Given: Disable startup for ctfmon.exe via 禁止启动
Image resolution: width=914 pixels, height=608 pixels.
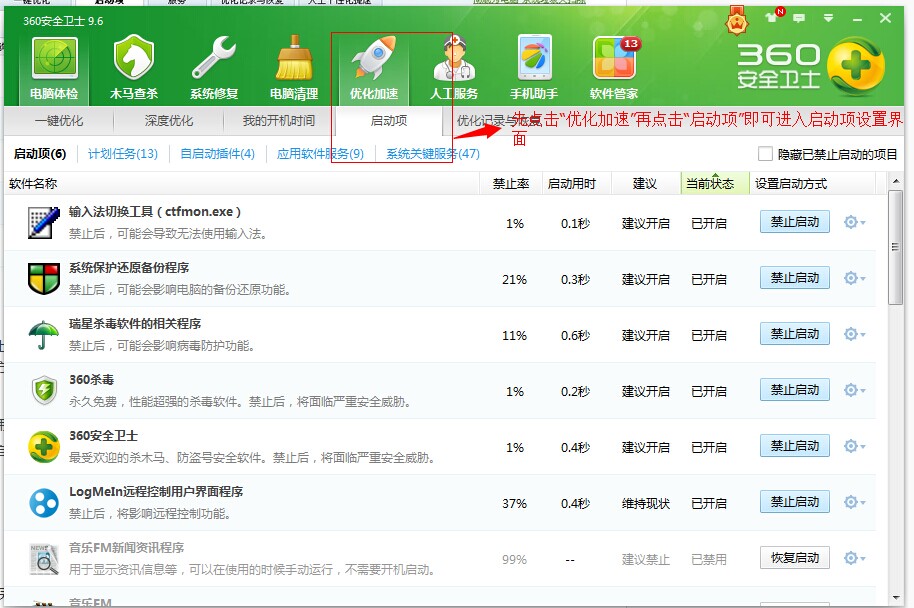Looking at the screenshot, I should pos(795,222).
